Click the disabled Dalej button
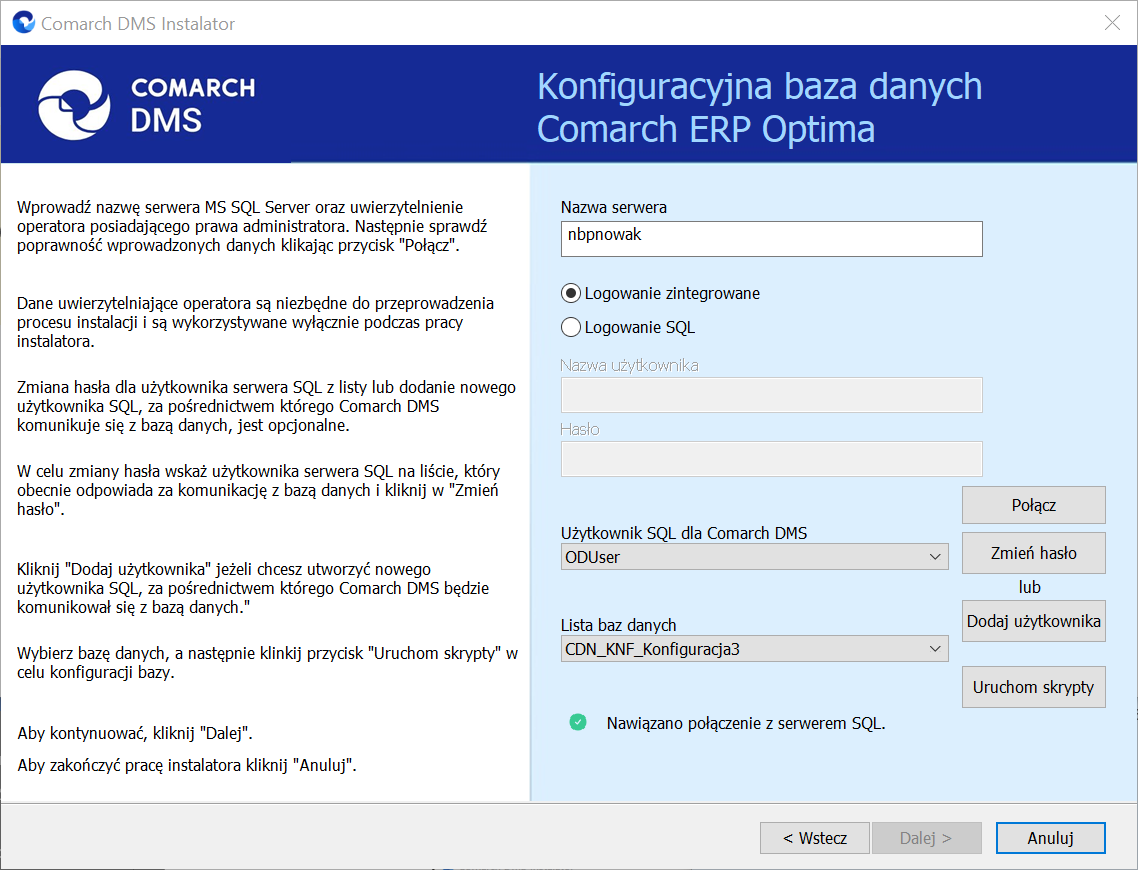 coord(926,838)
